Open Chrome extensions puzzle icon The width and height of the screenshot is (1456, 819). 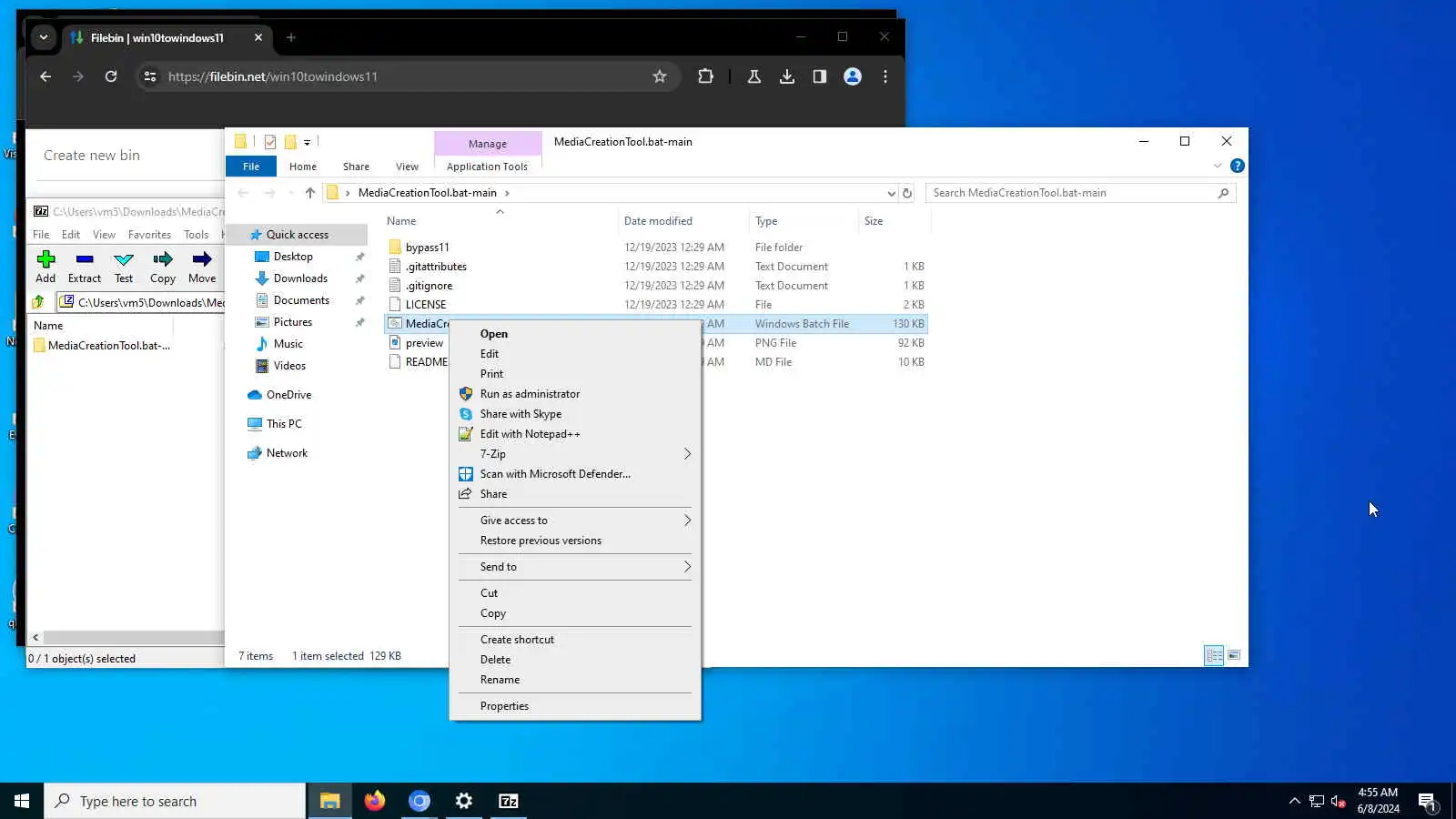tap(705, 76)
